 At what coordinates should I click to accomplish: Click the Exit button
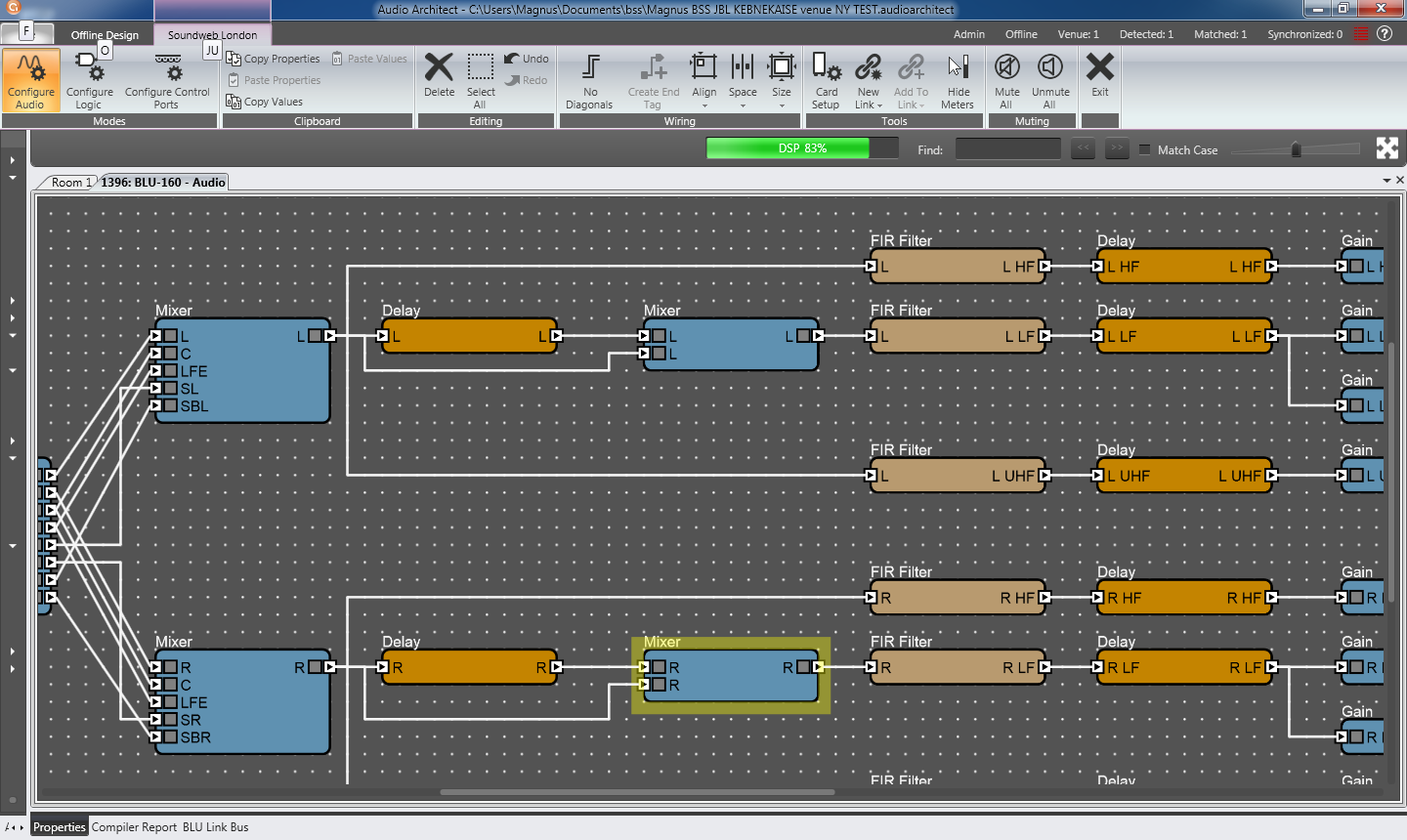1100,75
